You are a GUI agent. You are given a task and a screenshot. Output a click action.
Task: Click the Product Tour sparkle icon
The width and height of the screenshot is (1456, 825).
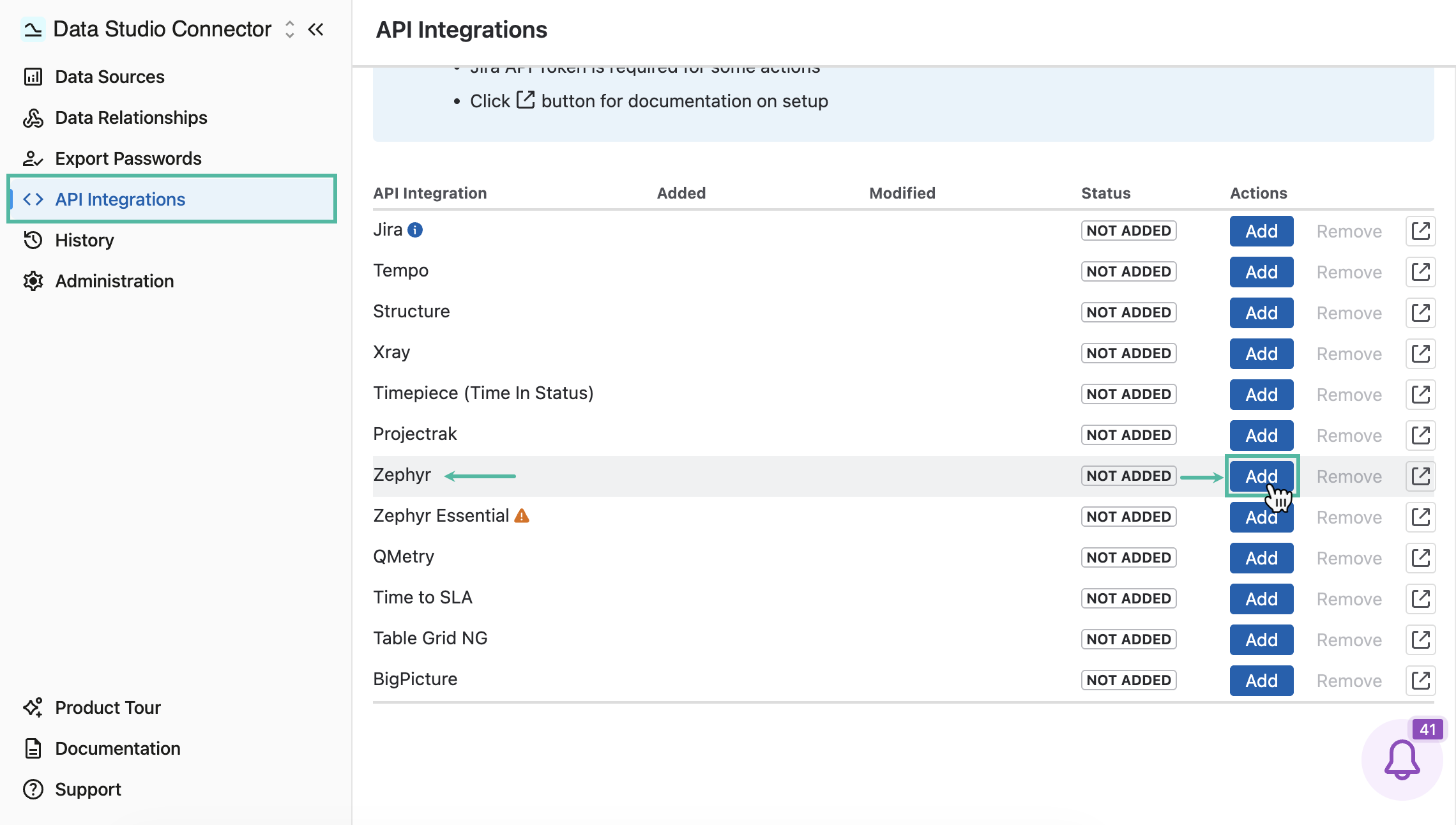33,708
